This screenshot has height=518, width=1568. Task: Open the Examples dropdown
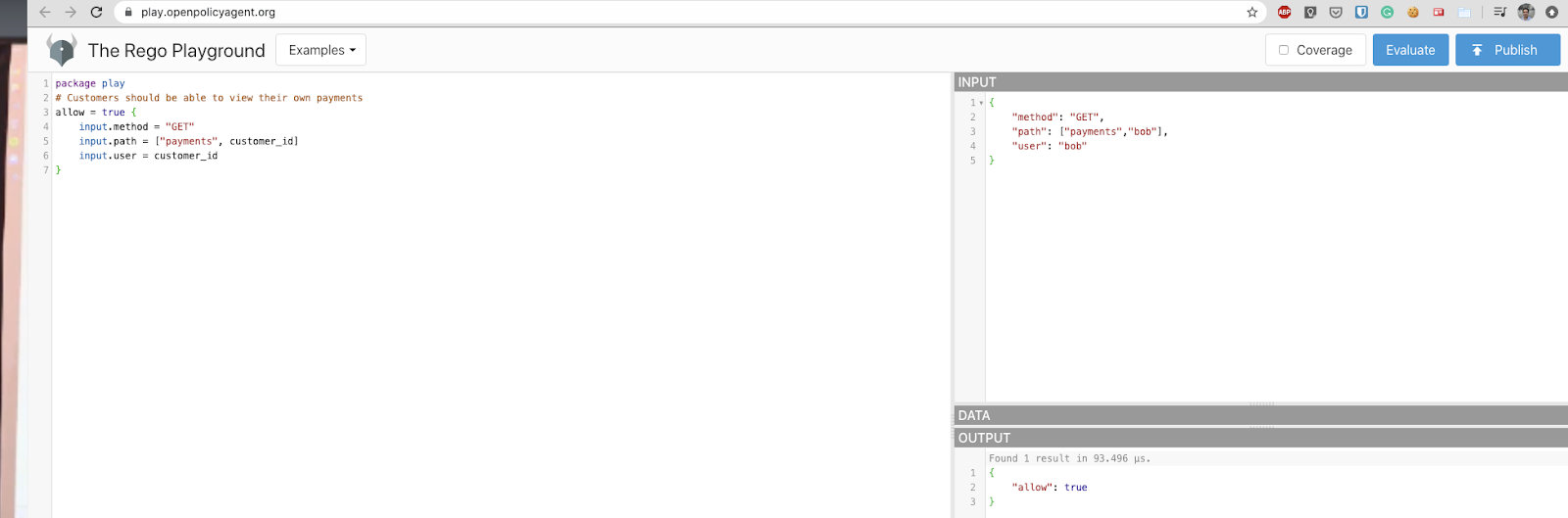point(320,50)
